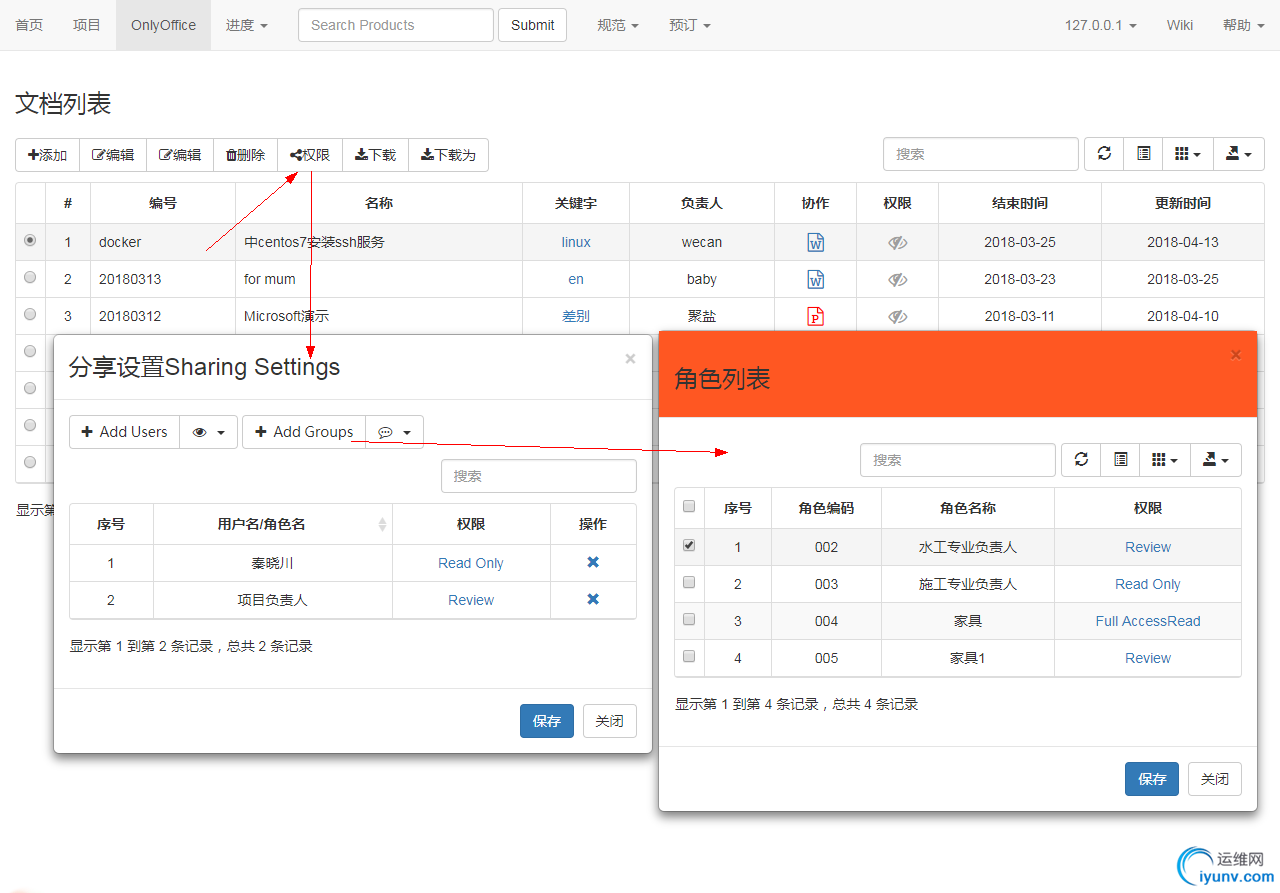Screen dimensions: 1280x893
Task: Click Read Only permission for 秦晓川
Action: coord(471,563)
